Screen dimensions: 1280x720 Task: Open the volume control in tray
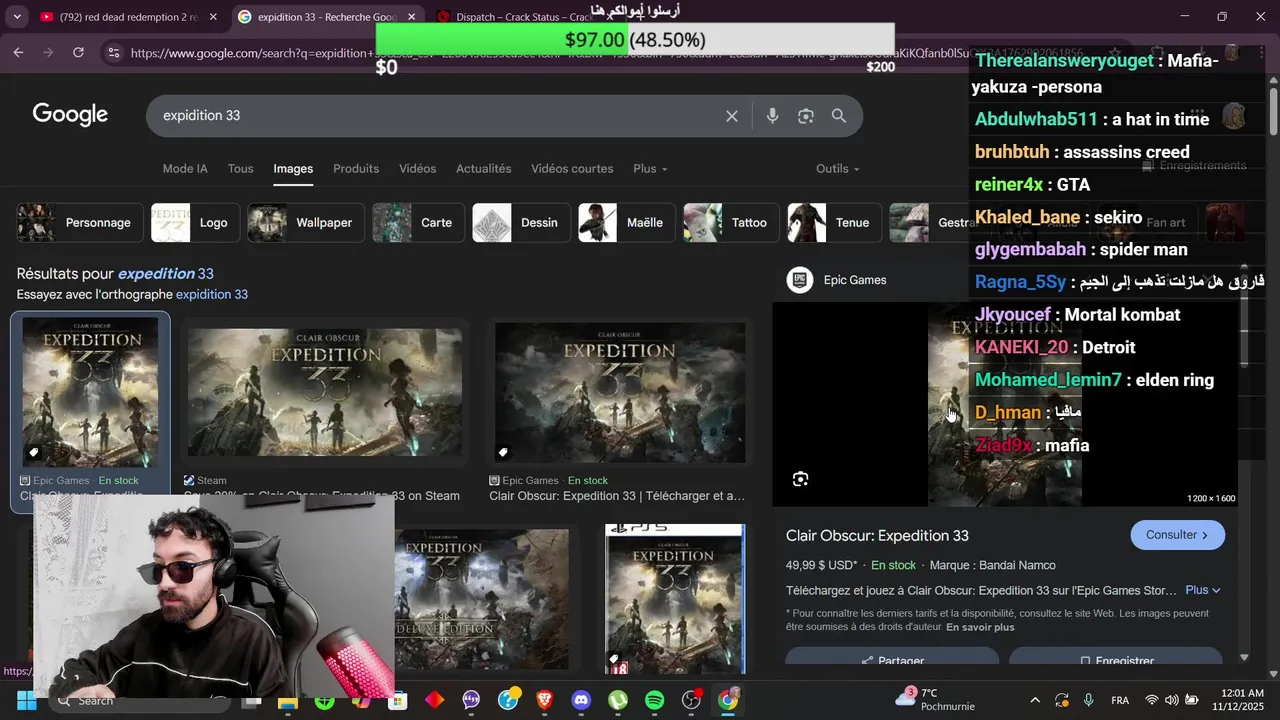point(1172,700)
